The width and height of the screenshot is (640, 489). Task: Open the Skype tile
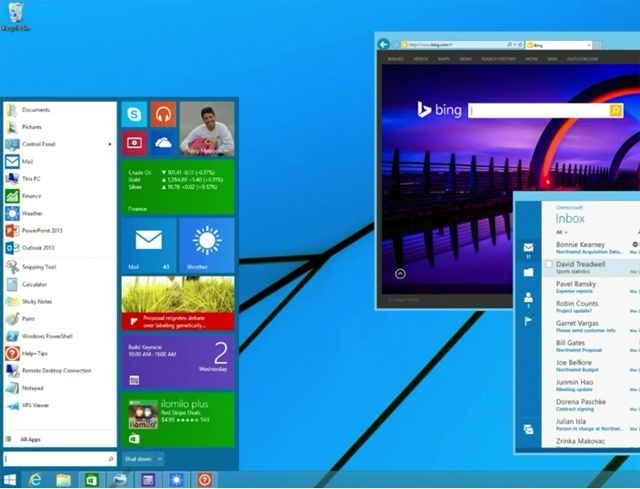coord(134,114)
